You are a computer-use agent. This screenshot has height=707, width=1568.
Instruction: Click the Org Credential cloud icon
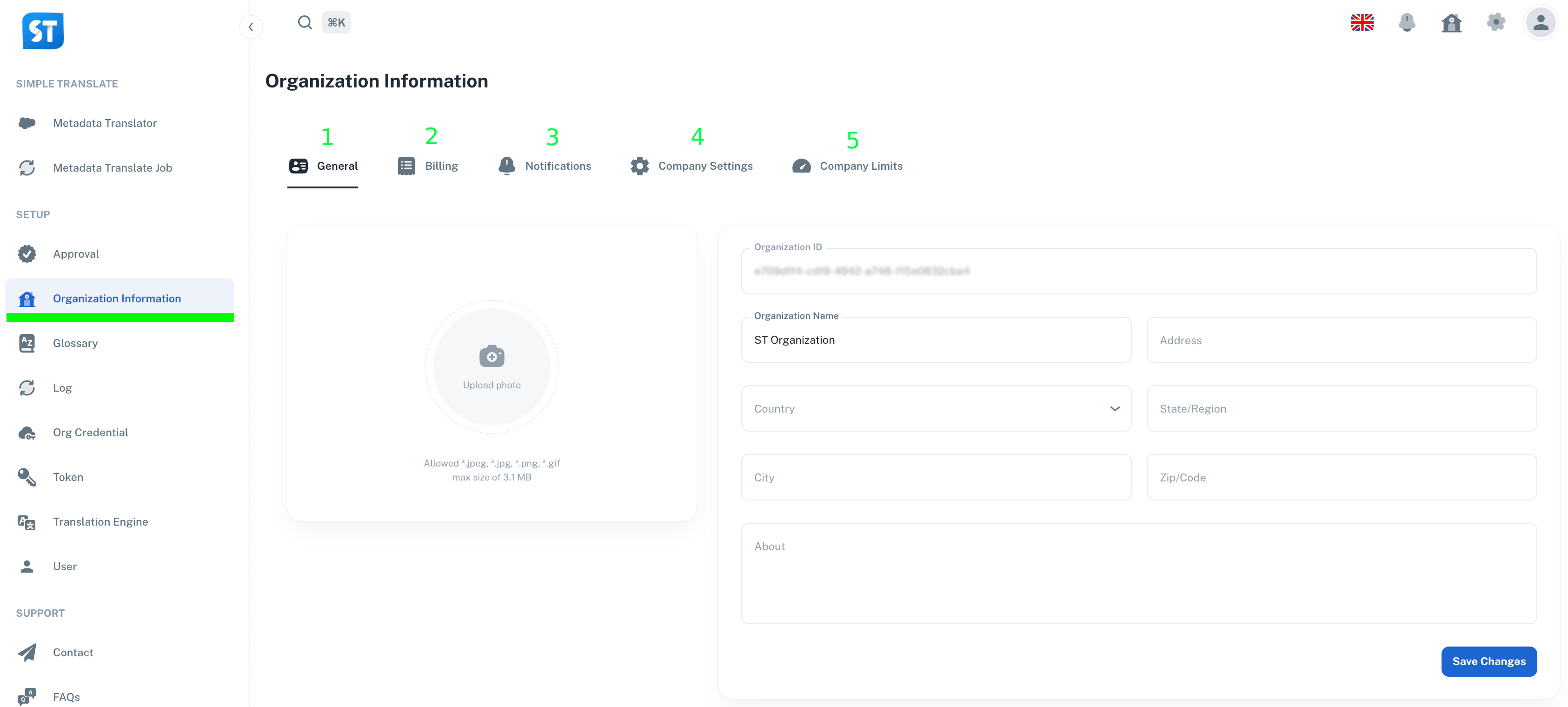click(x=27, y=433)
